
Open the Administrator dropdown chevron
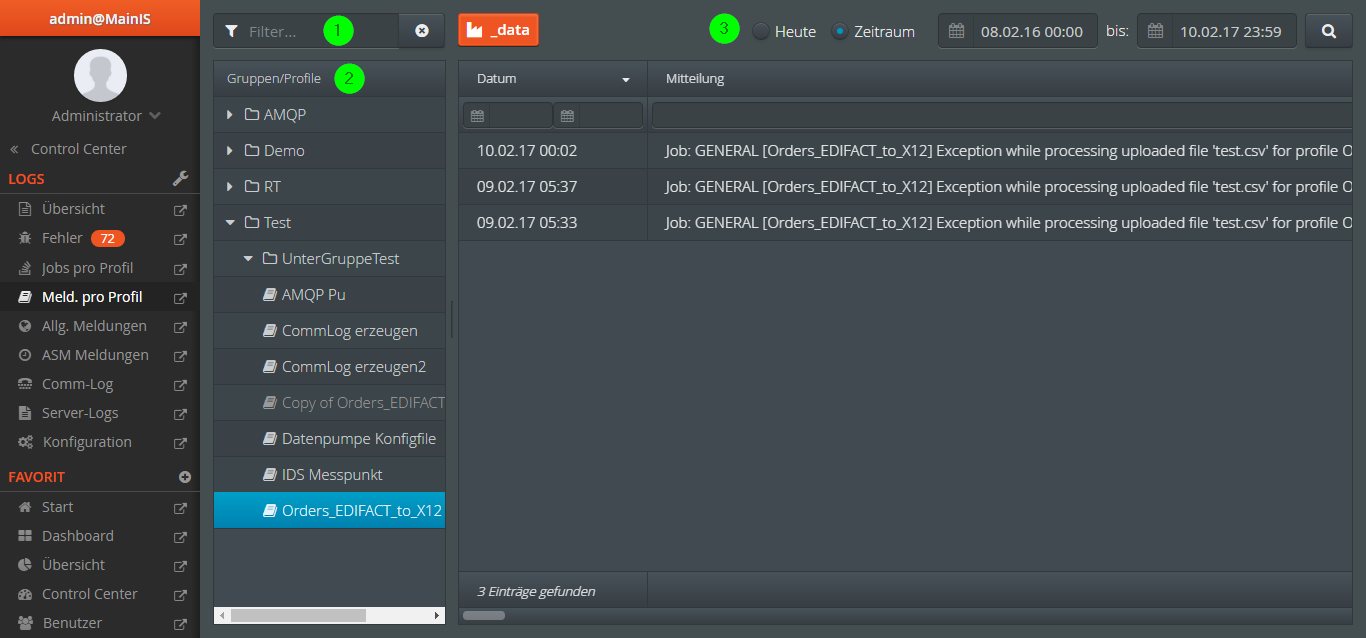coord(155,116)
